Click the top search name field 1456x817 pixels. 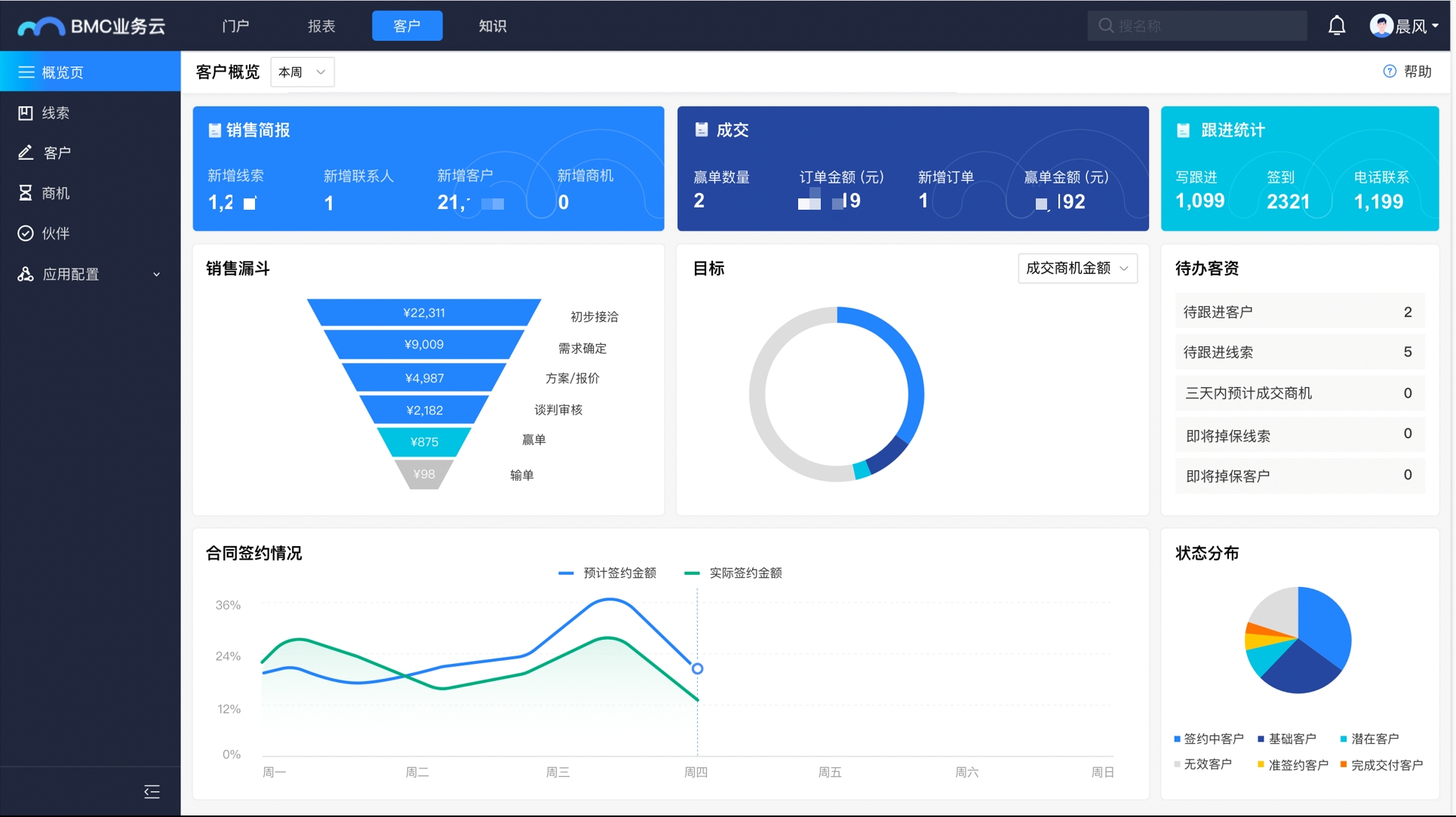1196,26
